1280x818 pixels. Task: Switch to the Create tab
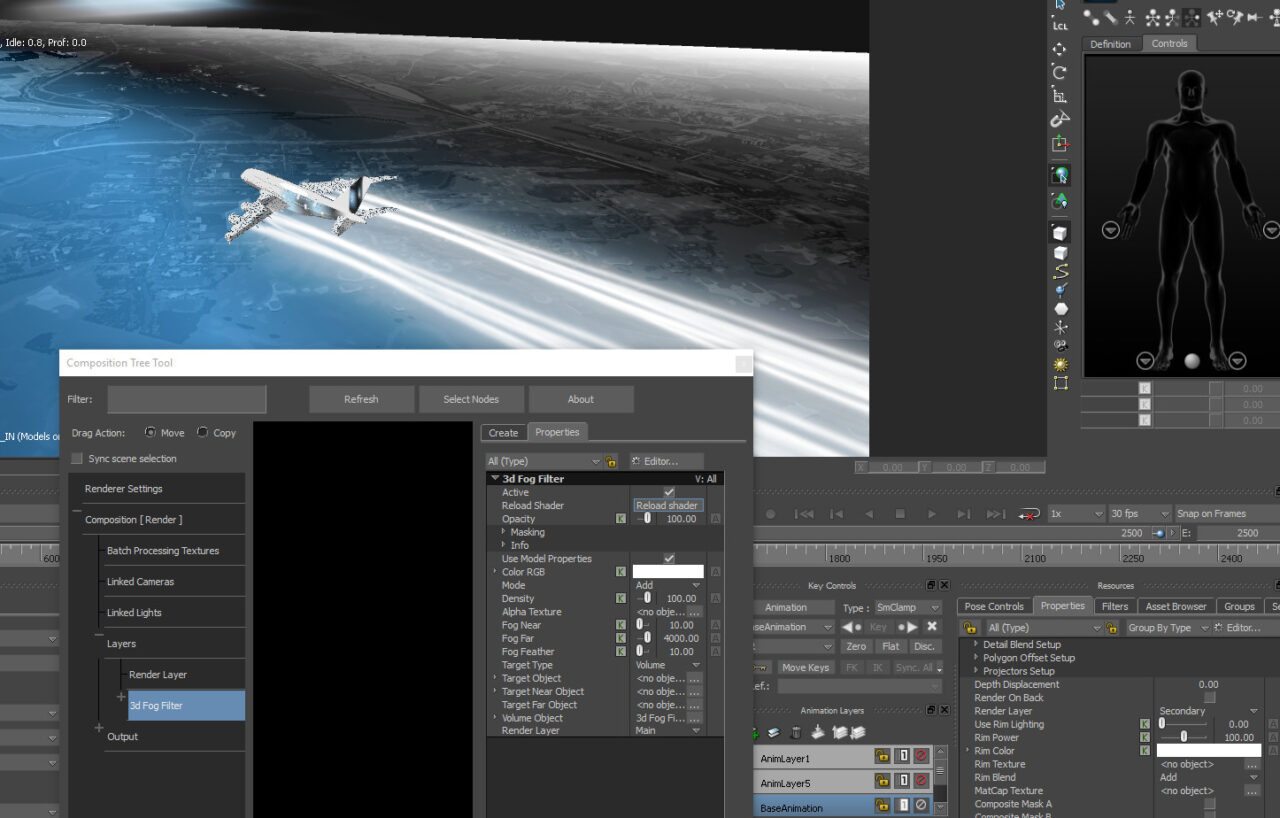pyautogui.click(x=503, y=433)
